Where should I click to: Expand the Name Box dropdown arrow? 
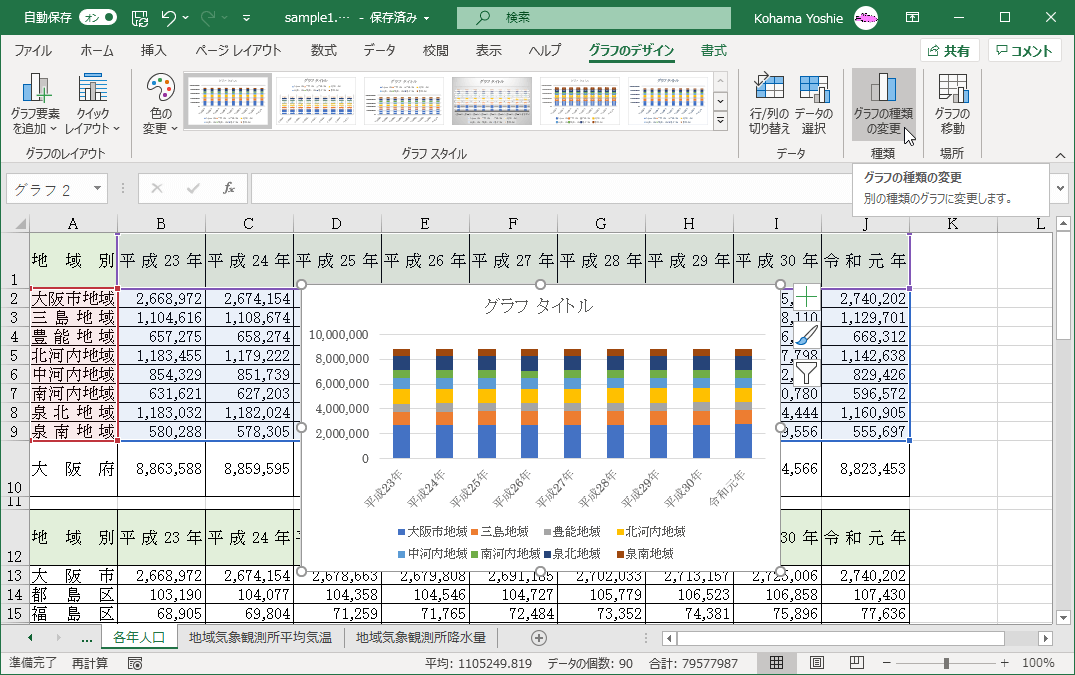pos(98,188)
